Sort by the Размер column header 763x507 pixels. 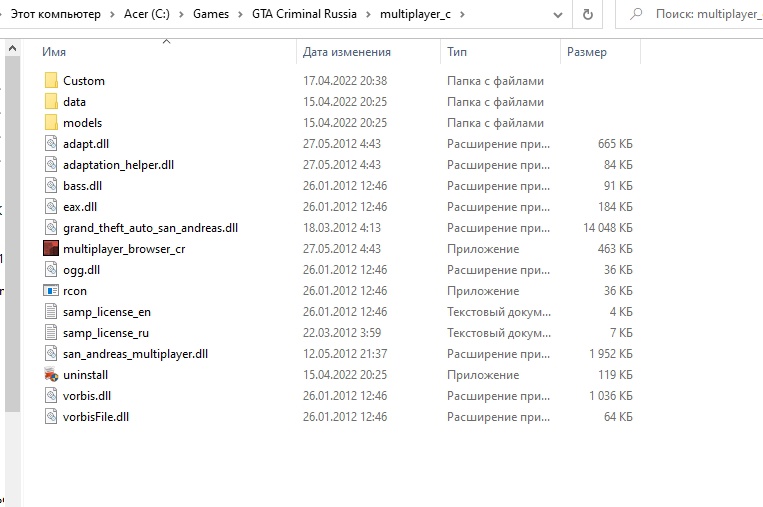click(x=586, y=52)
